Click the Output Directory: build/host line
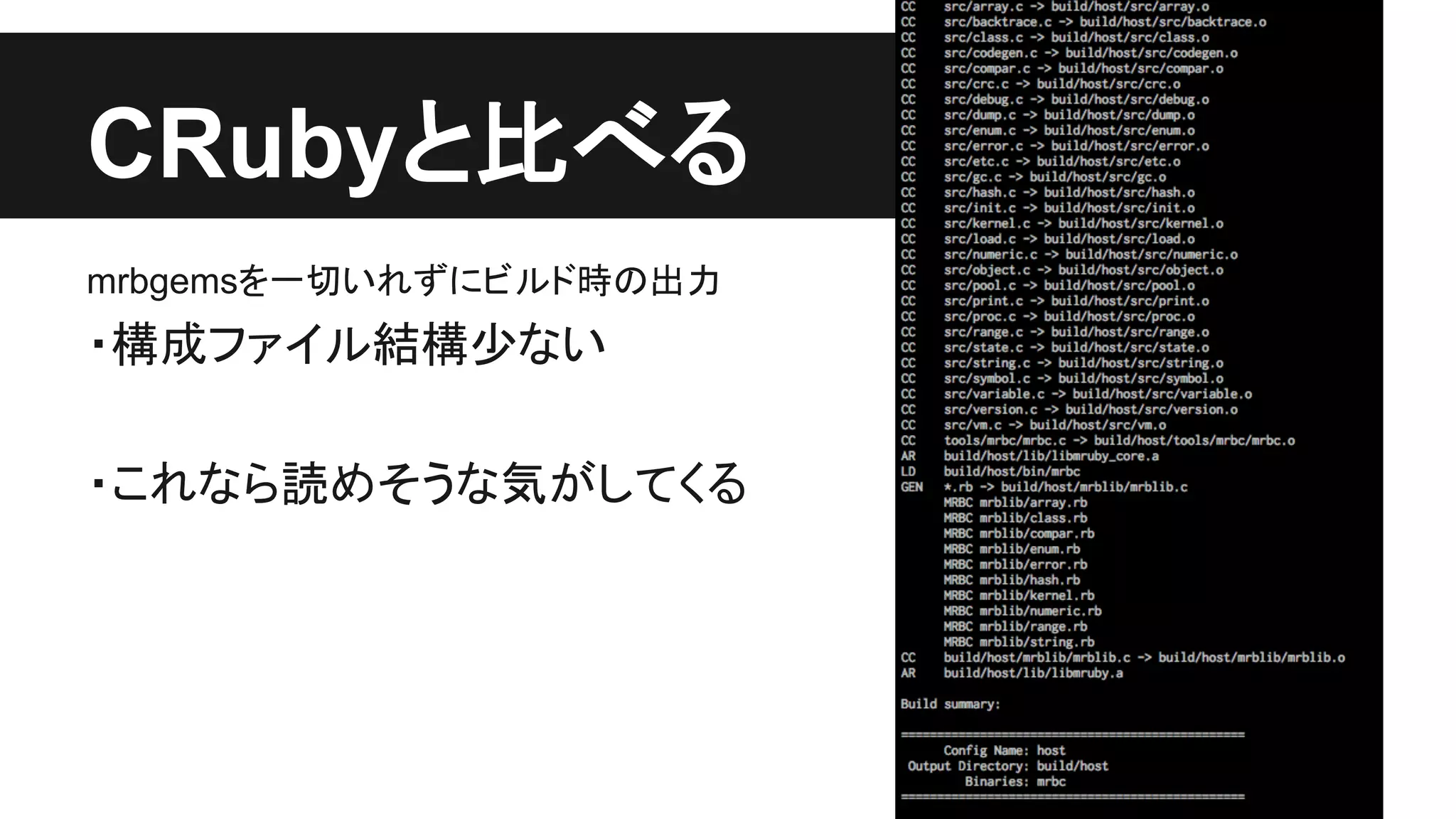Image resolution: width=1456 pixels, height=819 pixels. point(1008,766)
